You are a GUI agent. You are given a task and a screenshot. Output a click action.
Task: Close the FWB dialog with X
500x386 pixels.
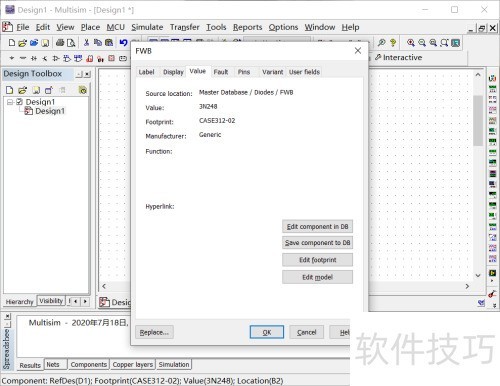[358, 51]
